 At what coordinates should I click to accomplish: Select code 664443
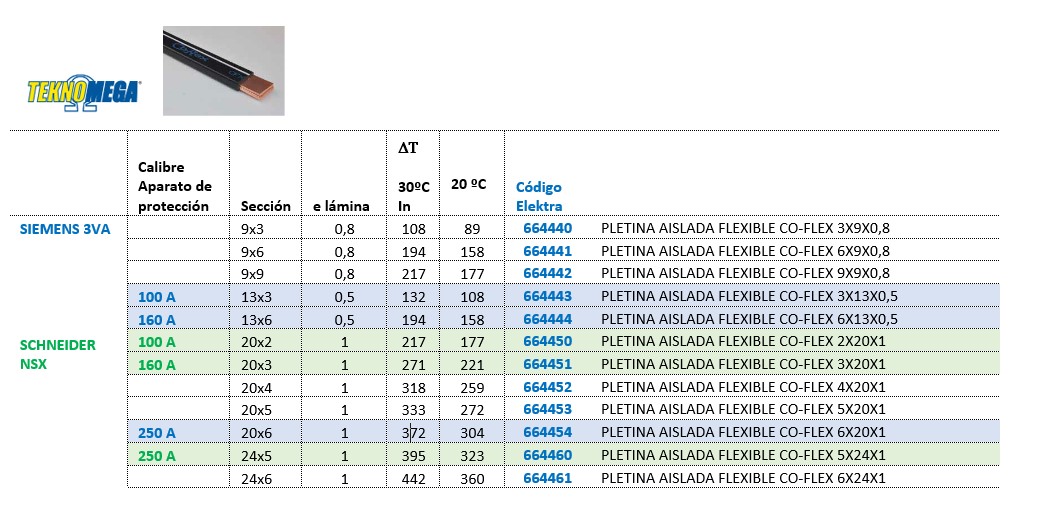[x=548, y=296]
